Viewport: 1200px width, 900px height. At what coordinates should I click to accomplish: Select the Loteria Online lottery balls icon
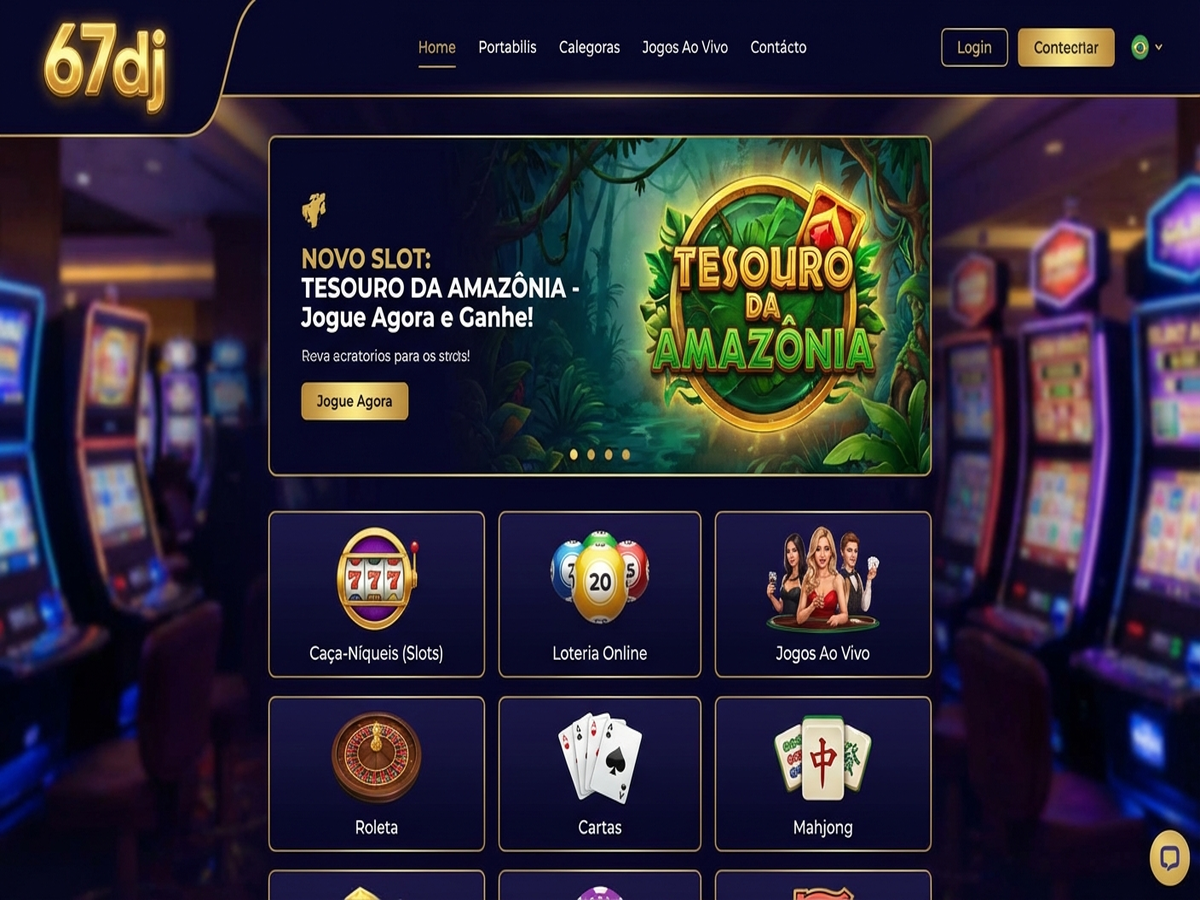(x=599, y=578)
